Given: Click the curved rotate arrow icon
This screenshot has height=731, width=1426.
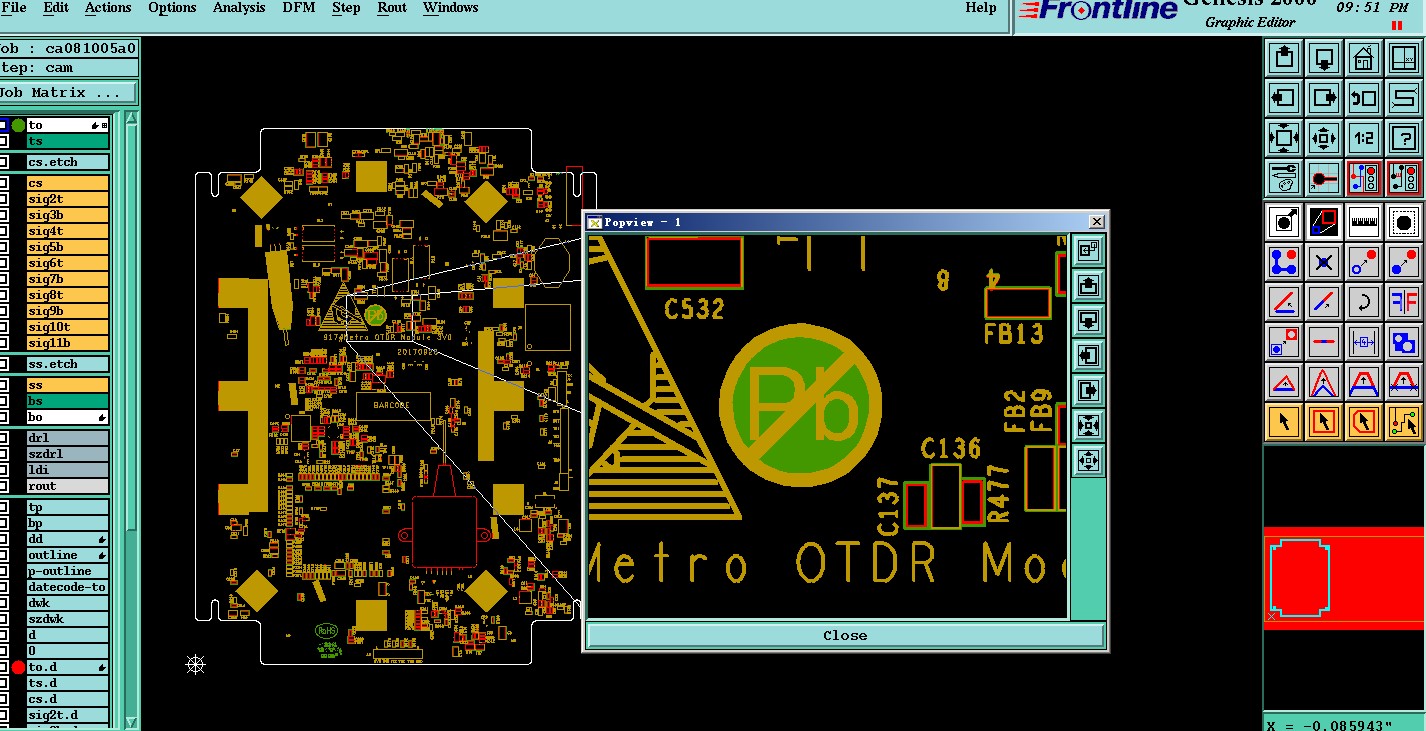Looking at the screenshot, I should coord(1364,302).
